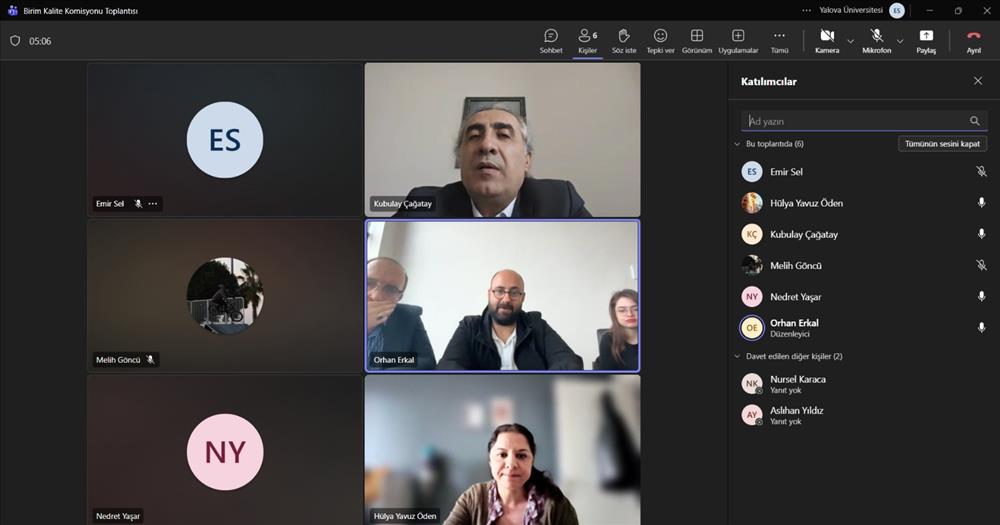
Task: Toggle the Mikrofon mute button
Action: point(876,37)
